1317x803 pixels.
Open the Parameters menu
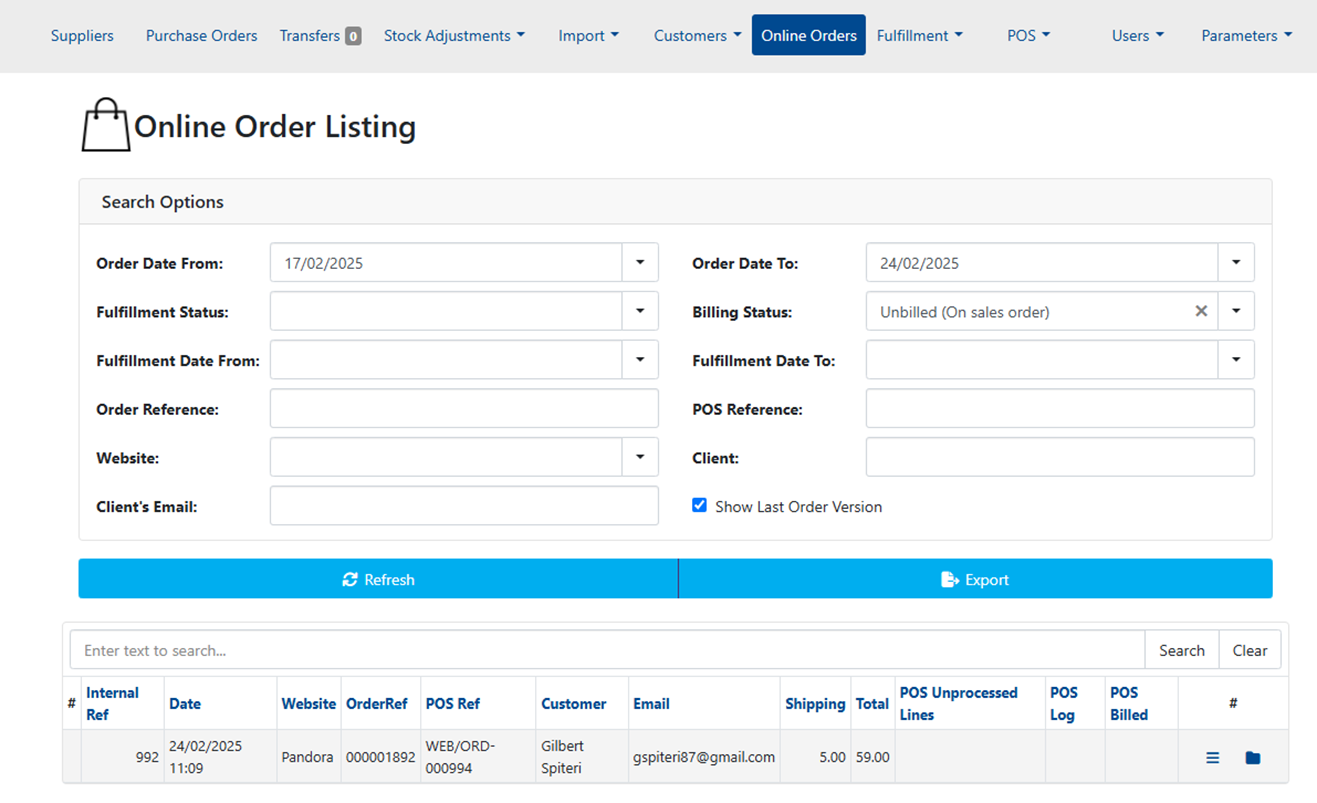pos(1246,35)
